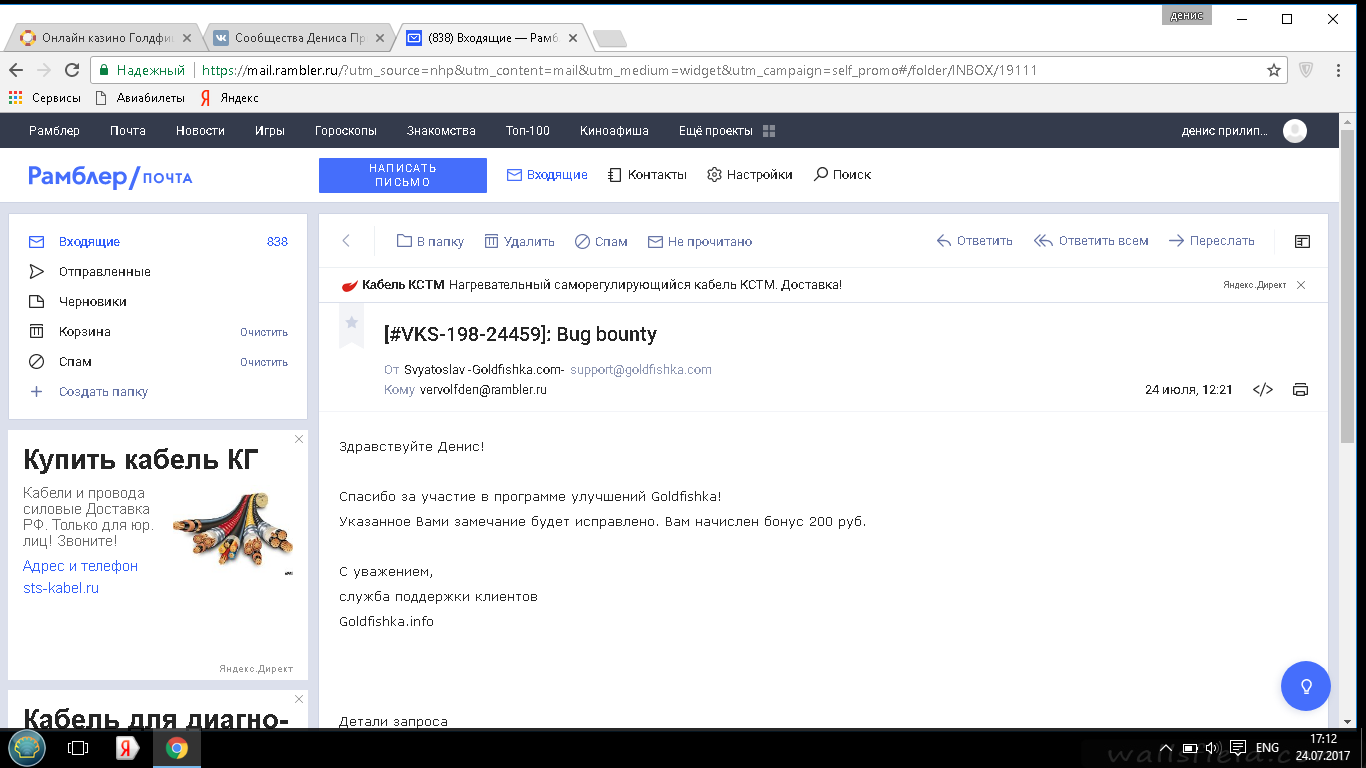Screen dimensions: 1366x768
Task: Open Спам folder in sidebar
Action: (x=75, y=362)
